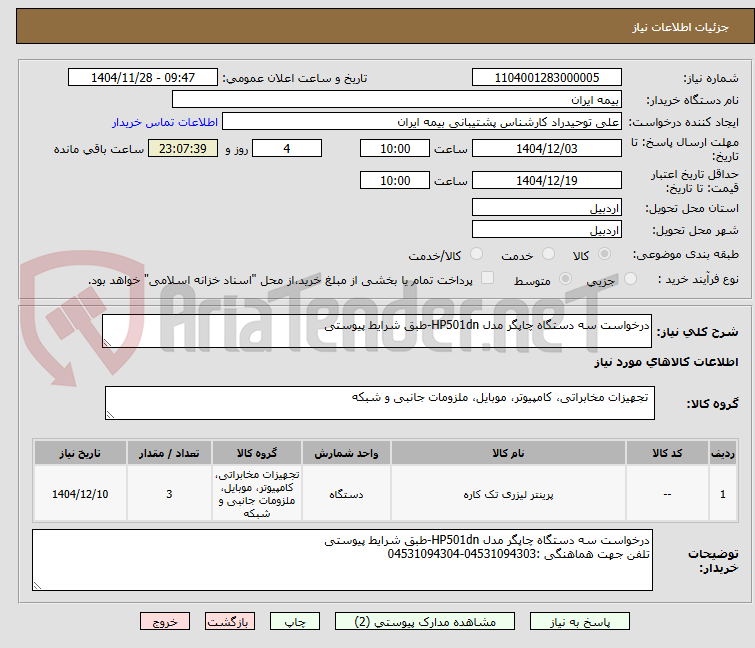Click the واحد شمارش column header
Image resolution: width=755 pixels, height=648 pixels.
click(346, 453)
